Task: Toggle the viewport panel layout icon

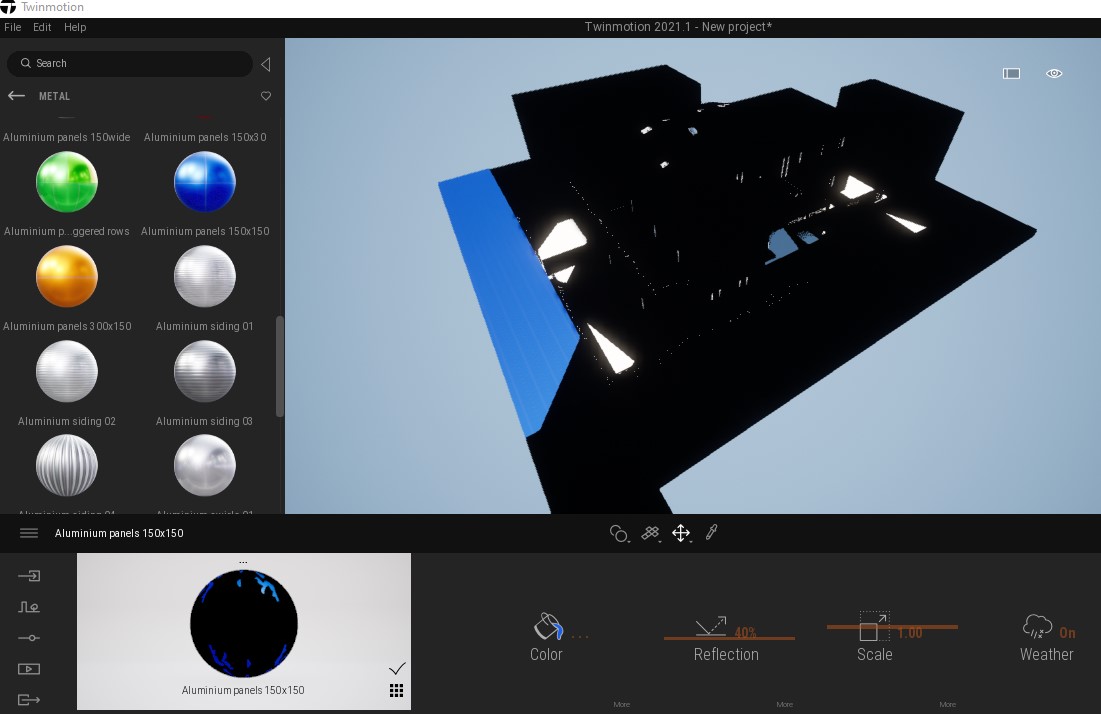Action: (x=1011, y=74)
